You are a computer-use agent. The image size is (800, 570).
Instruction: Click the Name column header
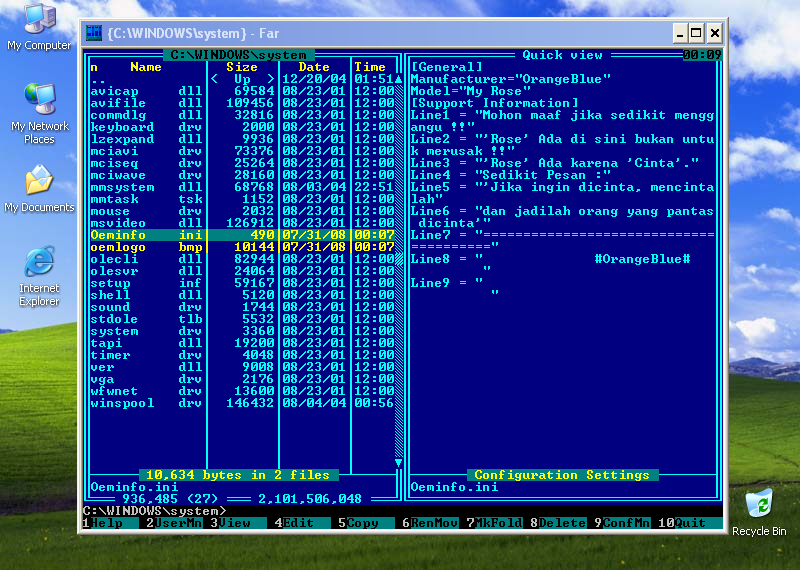click(x=146, y=67)
